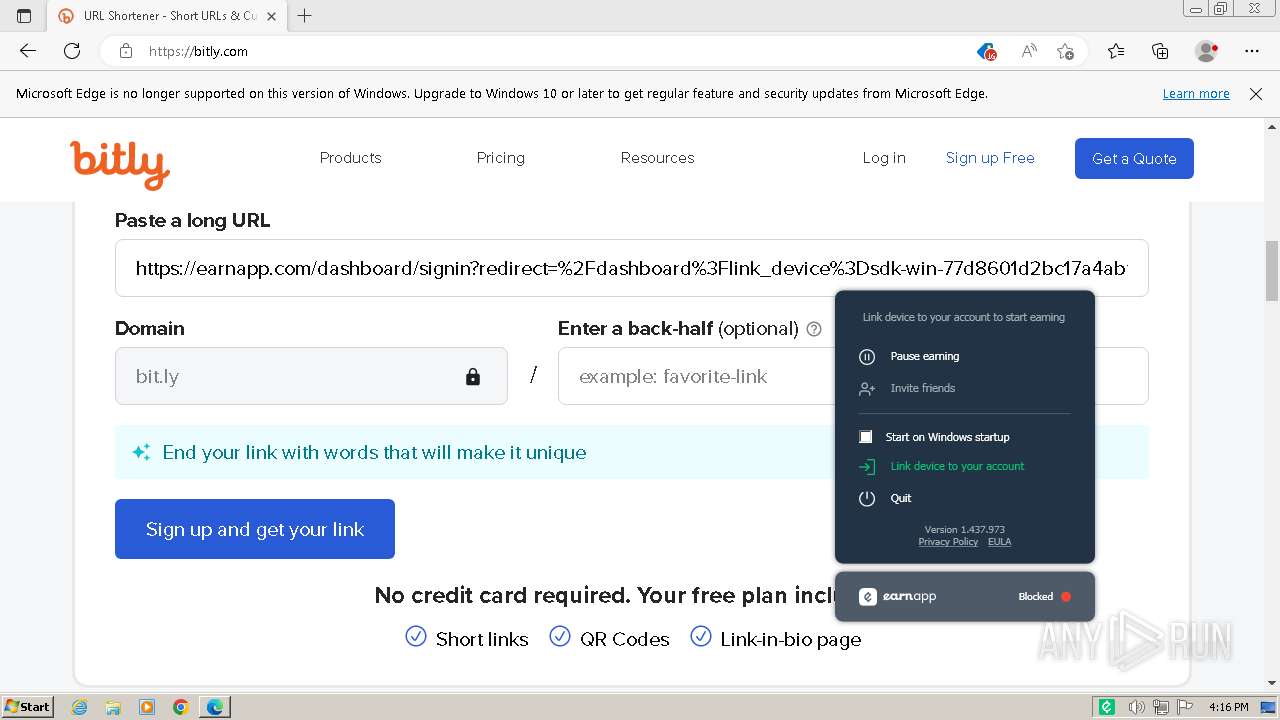The width and height of the screenshot is (1280, 720).
Task: Open the Favorites list
Action: pos(1116,51)
